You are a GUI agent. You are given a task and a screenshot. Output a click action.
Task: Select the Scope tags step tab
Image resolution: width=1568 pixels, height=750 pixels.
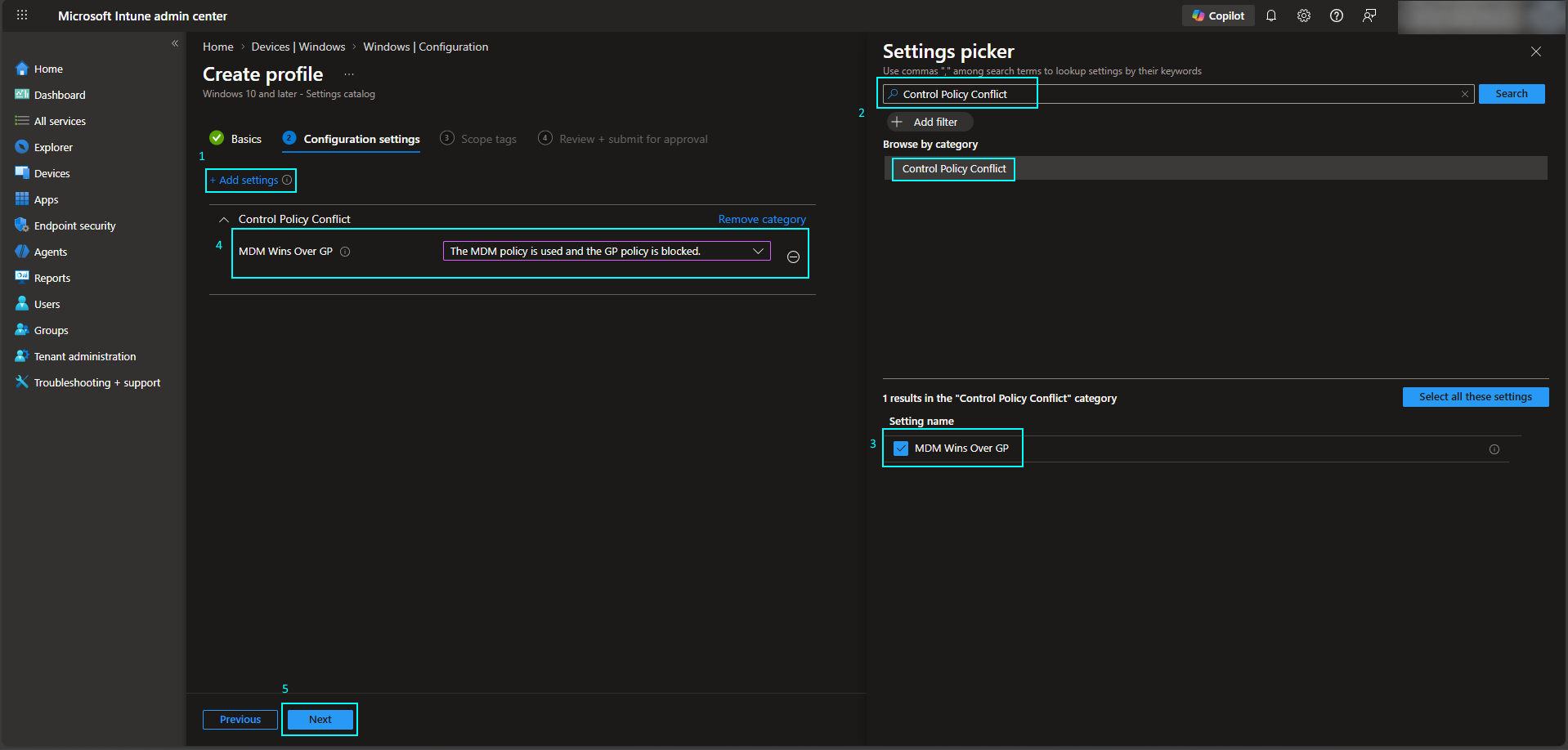click(478, 139)
